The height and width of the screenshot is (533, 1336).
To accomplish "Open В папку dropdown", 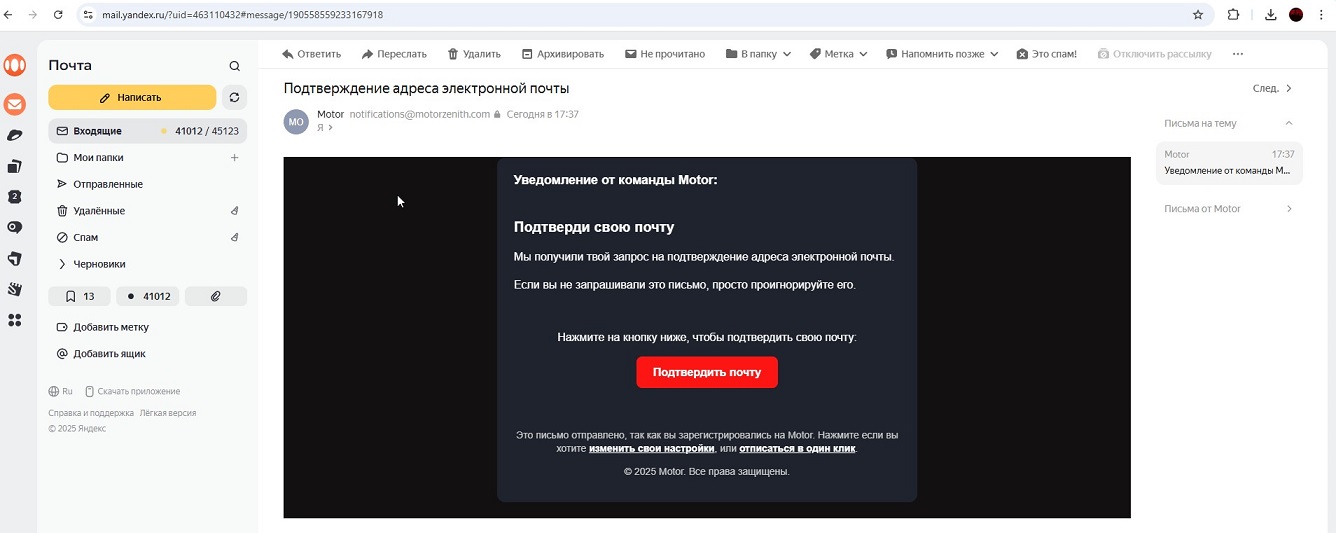I will (758, 54).
